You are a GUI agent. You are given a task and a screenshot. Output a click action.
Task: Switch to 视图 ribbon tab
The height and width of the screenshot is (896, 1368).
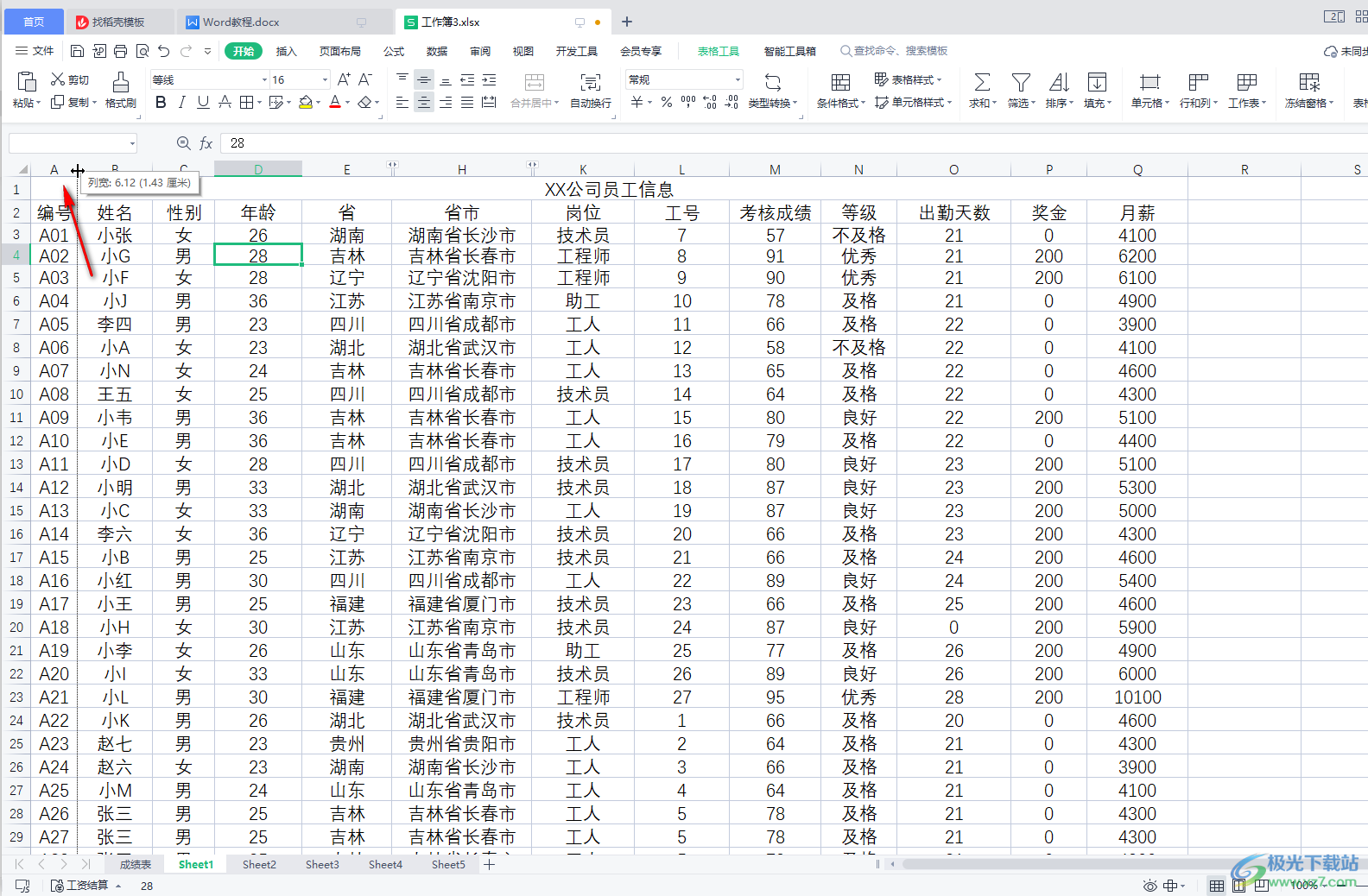(523, 51)
